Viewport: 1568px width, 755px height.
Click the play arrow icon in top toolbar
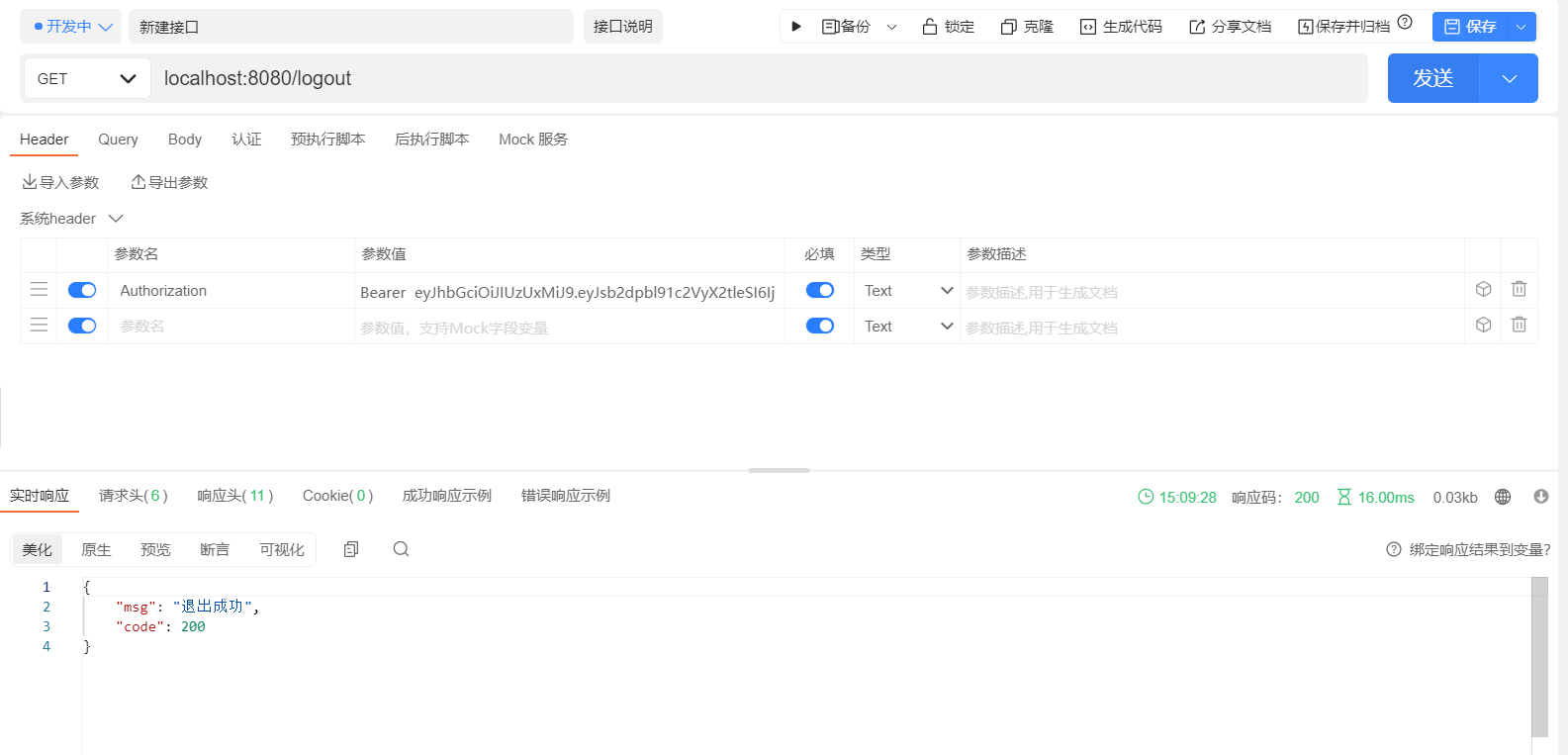tap(796, 27)
